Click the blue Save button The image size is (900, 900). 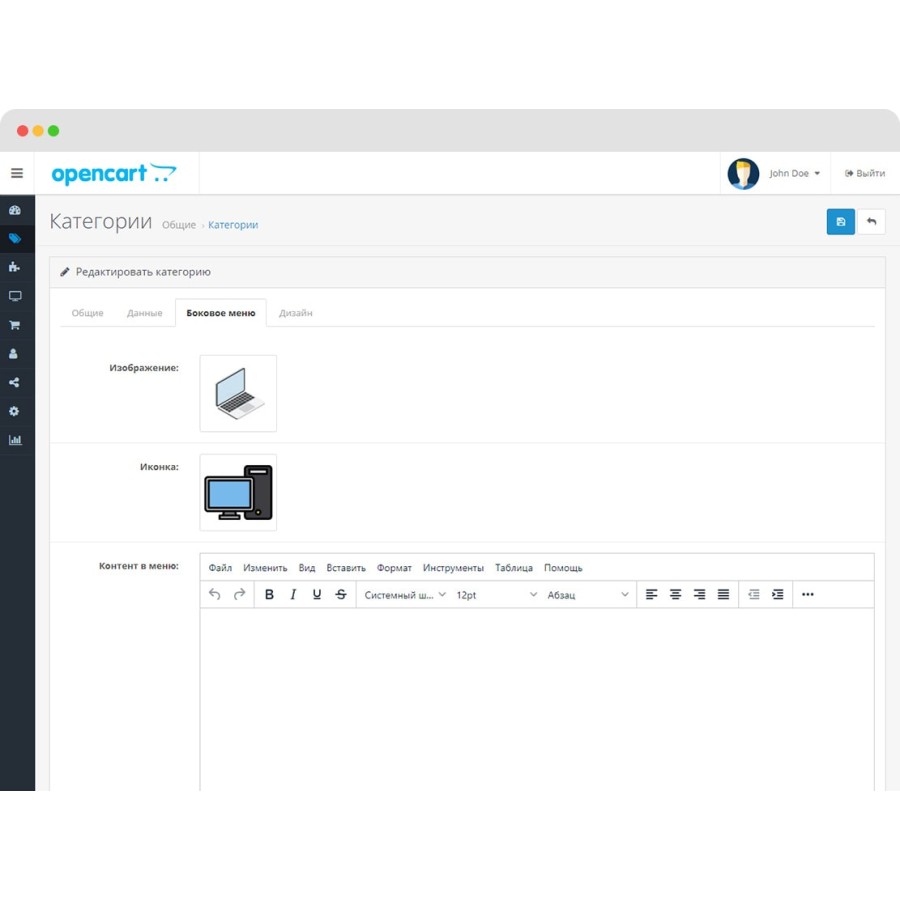point(840,222)
